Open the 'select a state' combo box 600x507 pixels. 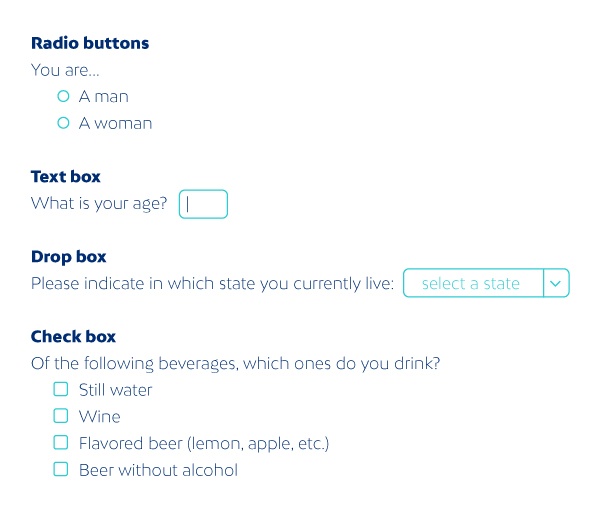pos(472,284)
